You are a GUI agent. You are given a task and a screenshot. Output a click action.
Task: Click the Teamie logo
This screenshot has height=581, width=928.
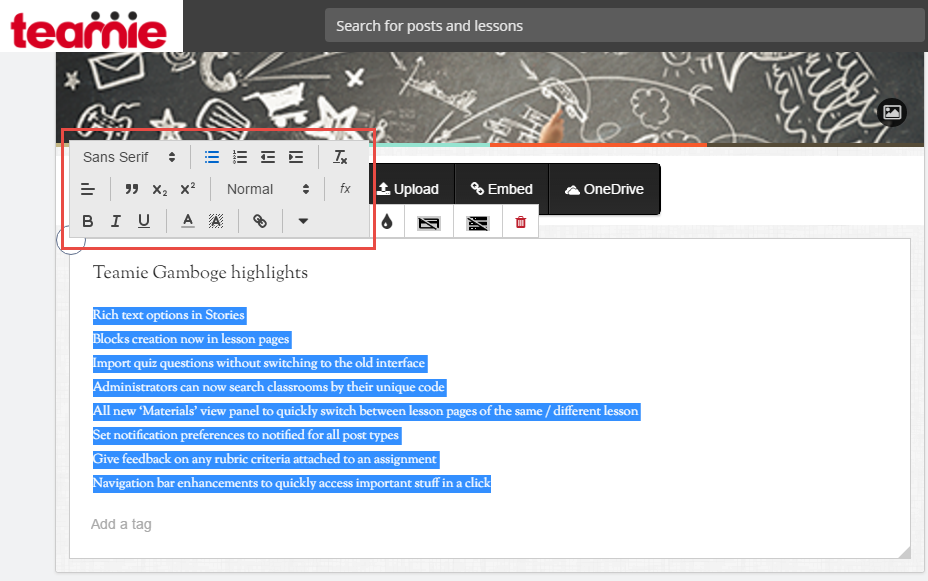tap(89, 30)
